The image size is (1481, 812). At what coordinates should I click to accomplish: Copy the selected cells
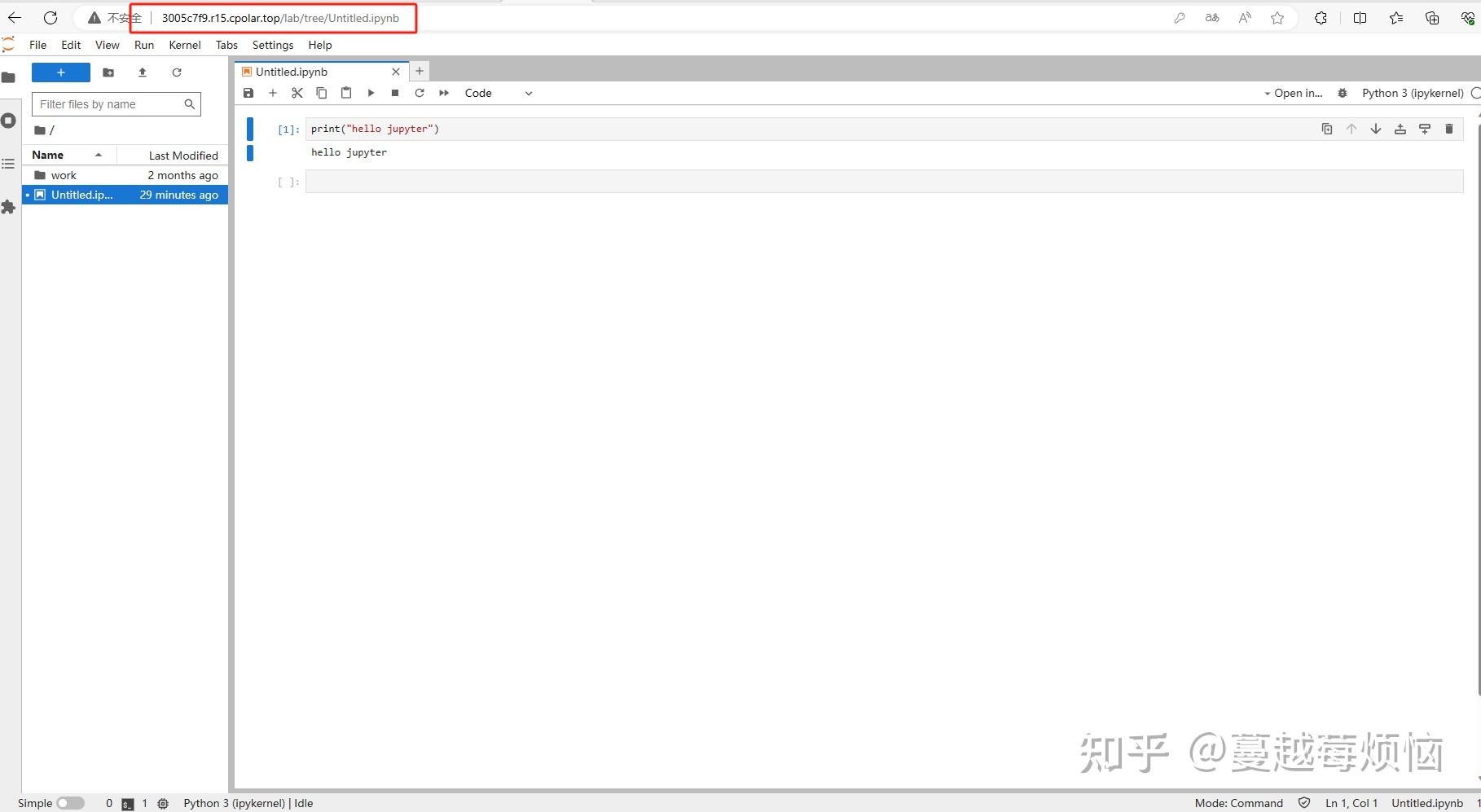click(x=321, y=93)
